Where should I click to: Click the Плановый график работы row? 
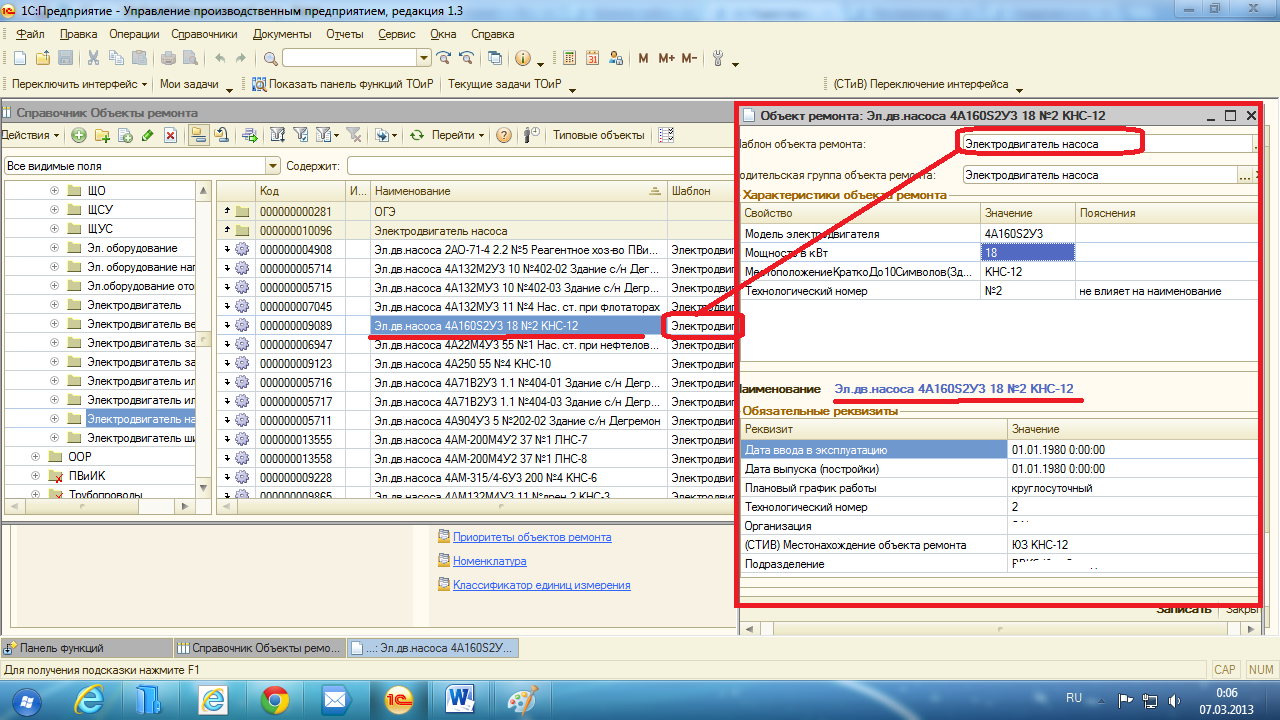click(x=1000, y=488)
